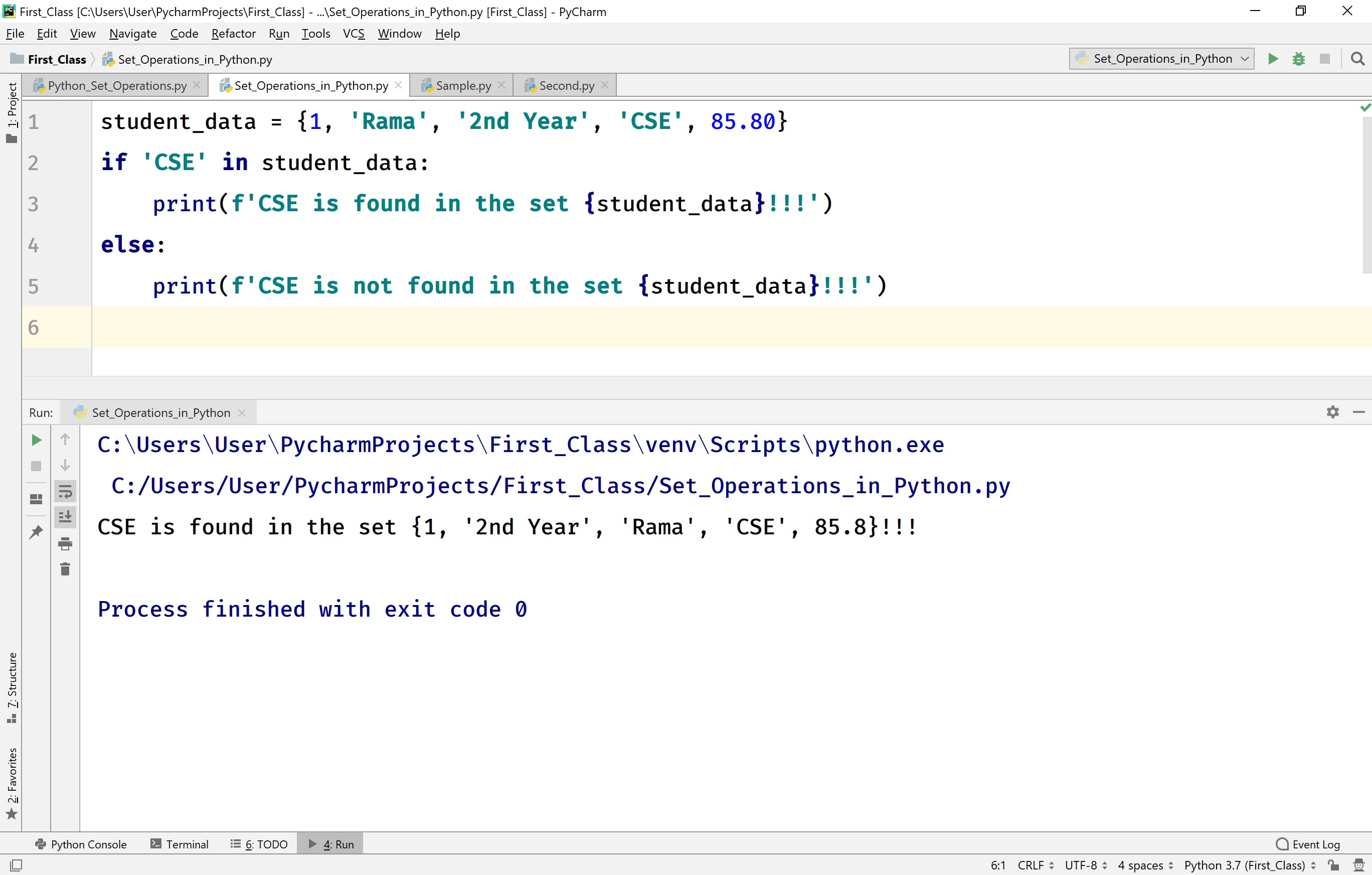Toggle soft-wrap in the Run console
Screen dimensions: 1372x875
pyautogui.click(x=65, y=491)
